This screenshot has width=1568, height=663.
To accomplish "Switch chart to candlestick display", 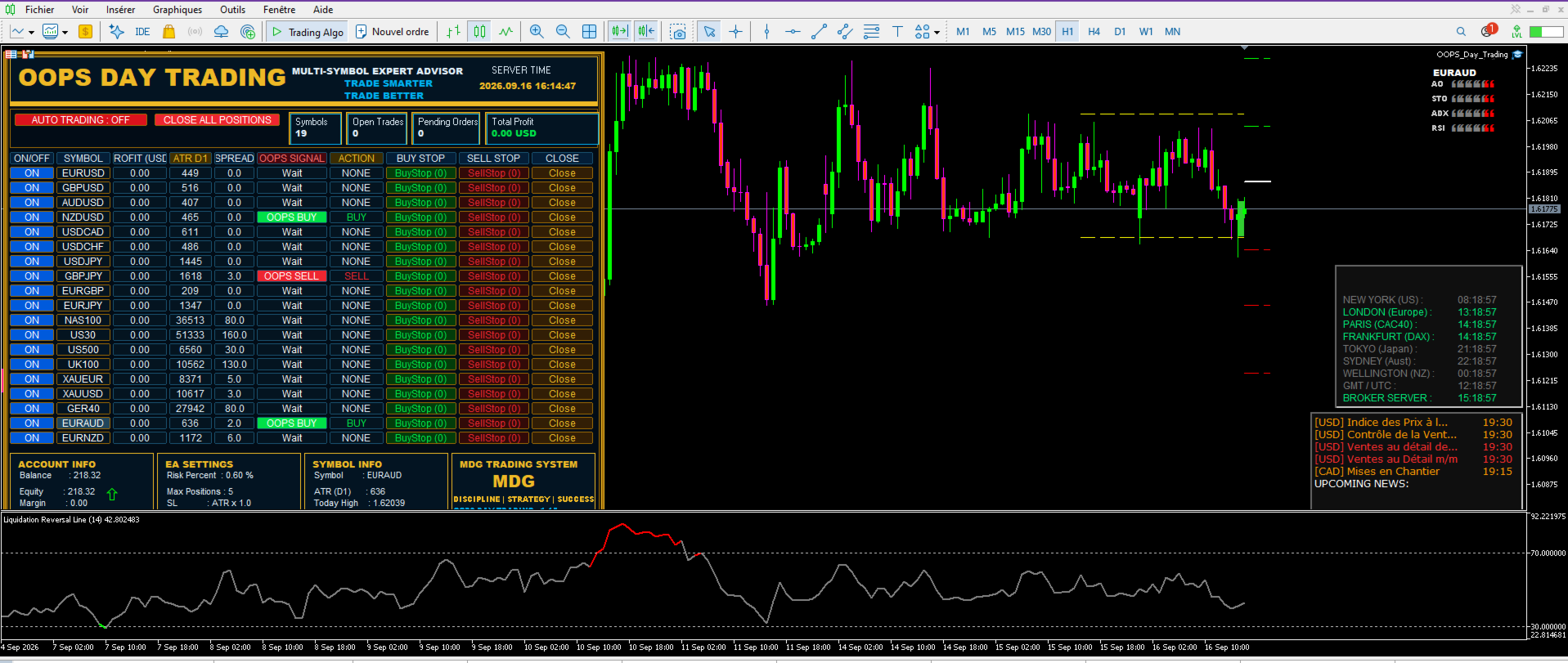I will coord(480,32).
